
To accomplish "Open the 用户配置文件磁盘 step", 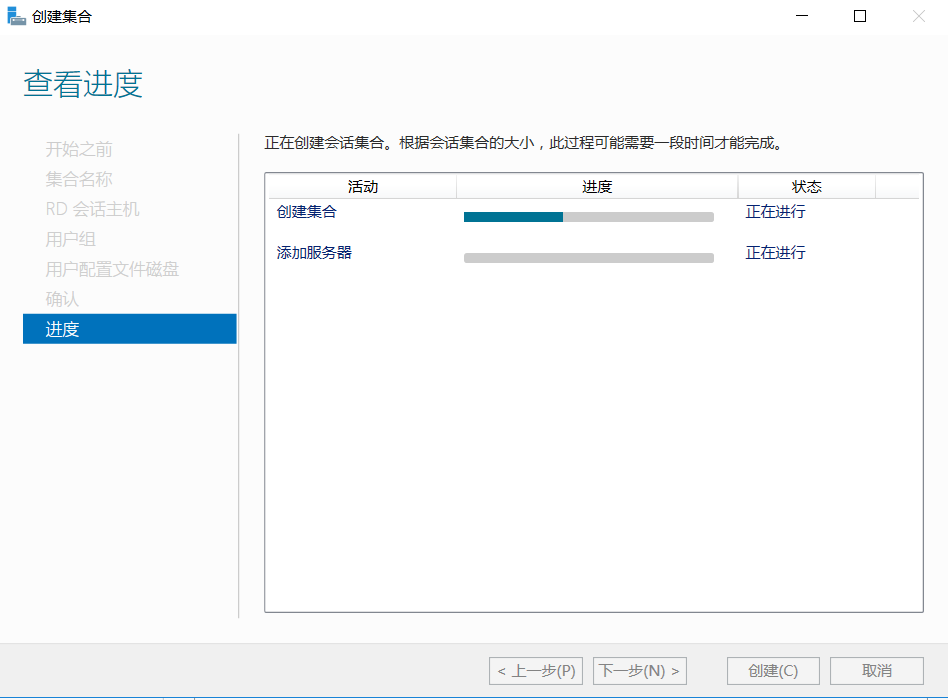I will [x=112, y=269].
